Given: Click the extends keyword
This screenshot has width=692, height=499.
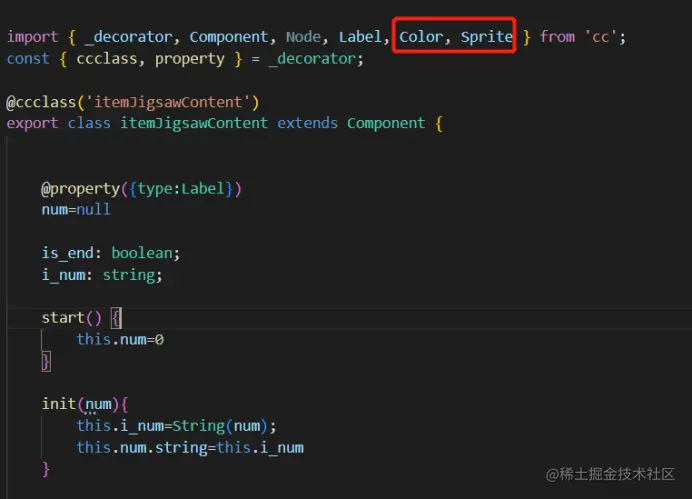Looking at the screenshot, I should (x=307, y=123).
